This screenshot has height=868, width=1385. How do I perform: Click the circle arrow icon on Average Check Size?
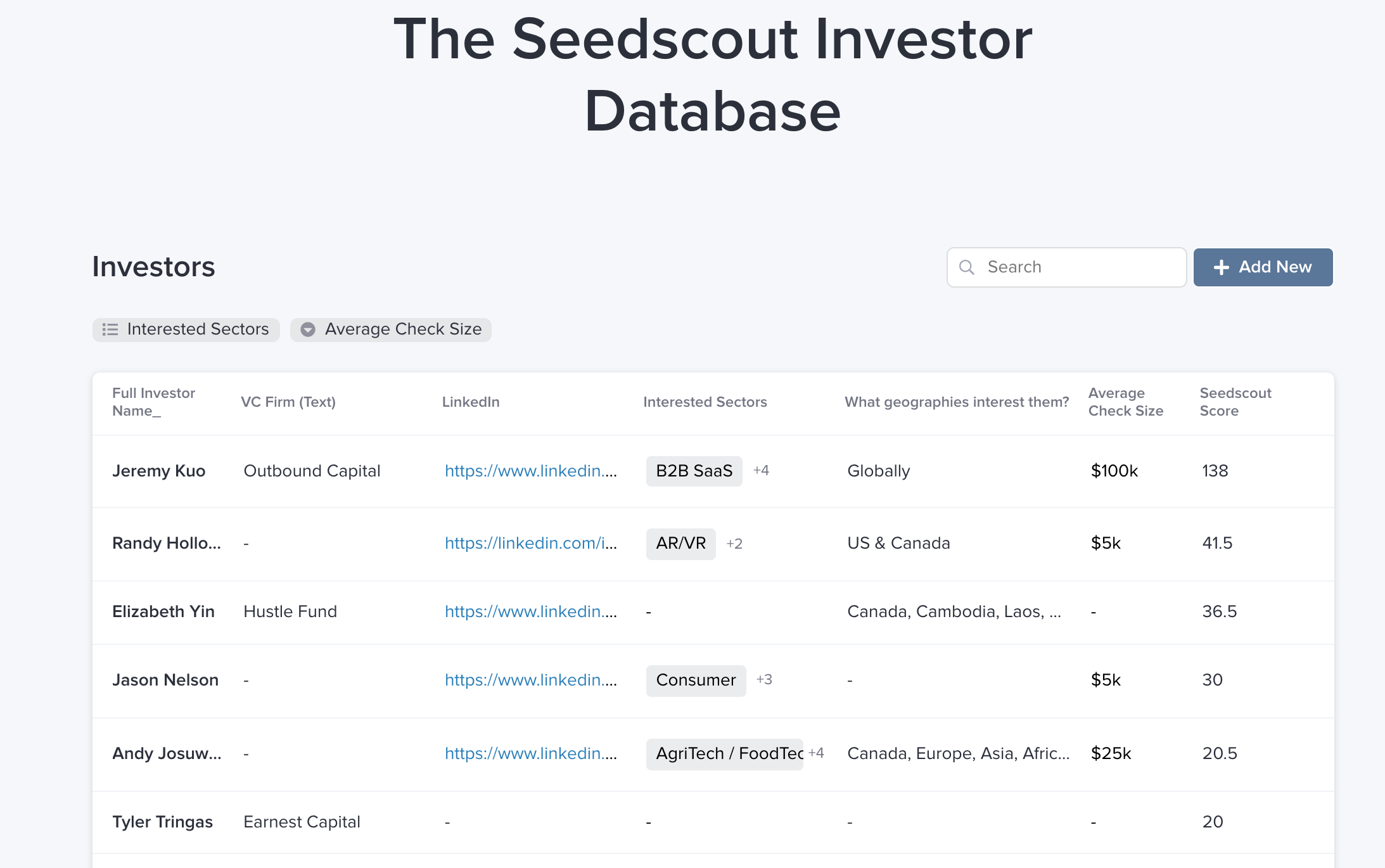click(308, 329)
